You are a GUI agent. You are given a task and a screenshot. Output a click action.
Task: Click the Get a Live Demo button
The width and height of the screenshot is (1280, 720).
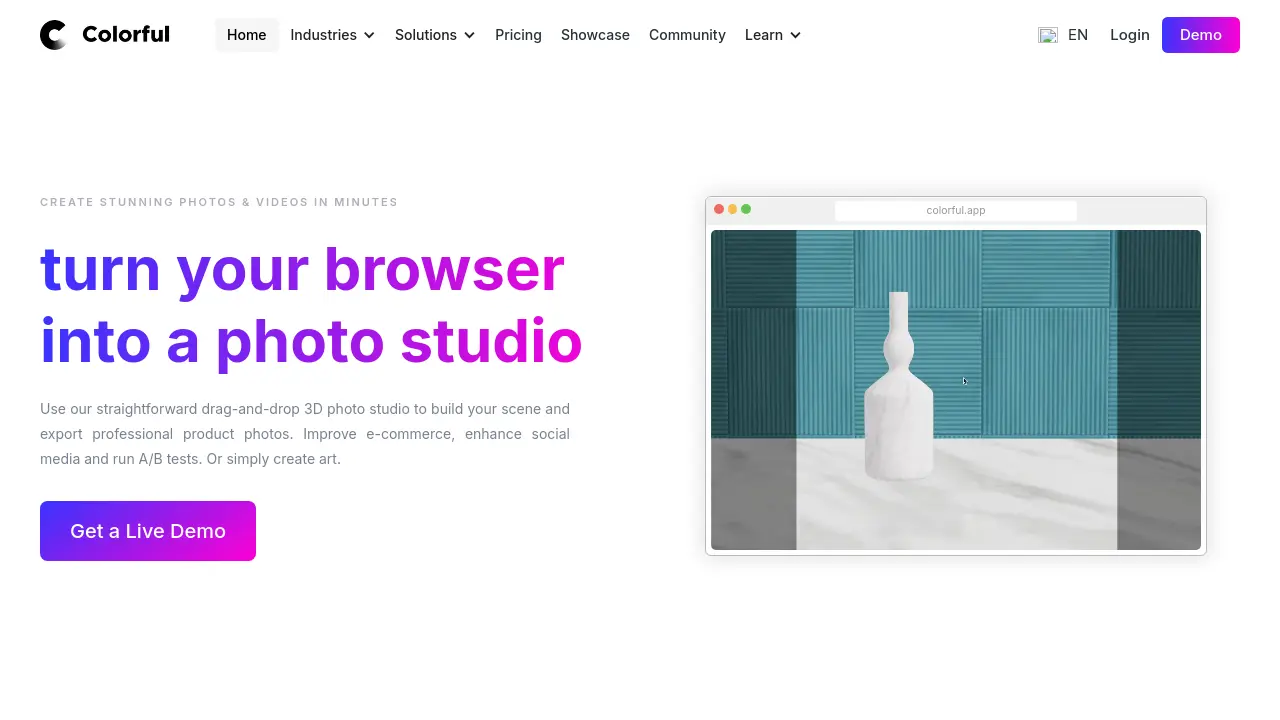click(147, 531)
